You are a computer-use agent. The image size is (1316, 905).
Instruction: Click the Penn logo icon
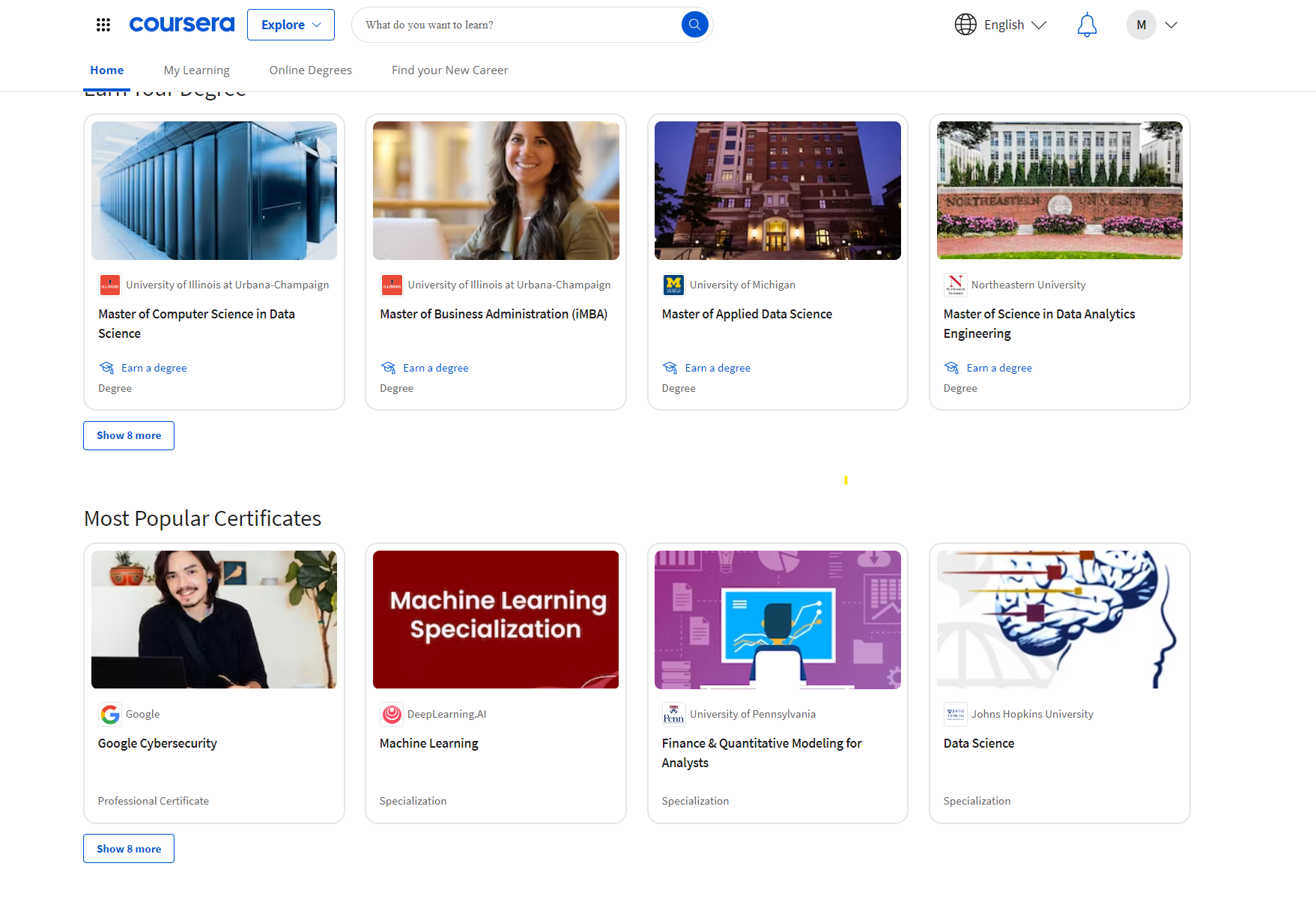point(674,714)
